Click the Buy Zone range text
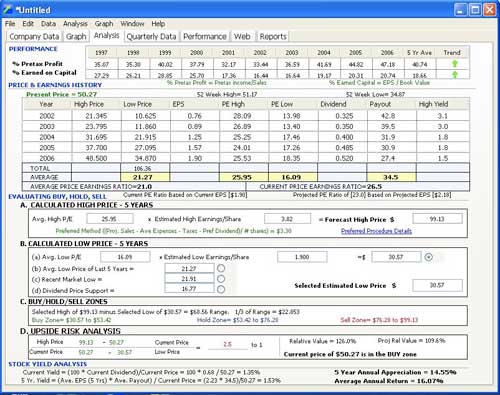500x395 pixels. (x=71, y=320)
